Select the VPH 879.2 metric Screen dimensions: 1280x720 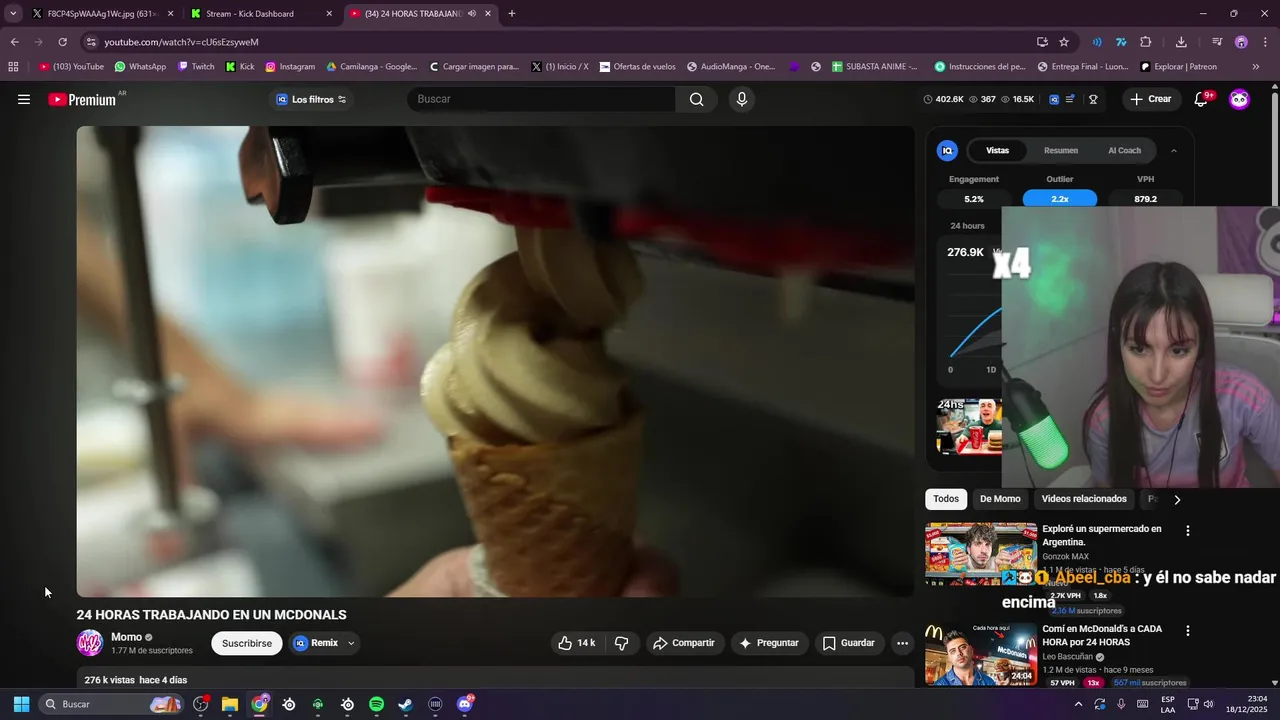1146,199
